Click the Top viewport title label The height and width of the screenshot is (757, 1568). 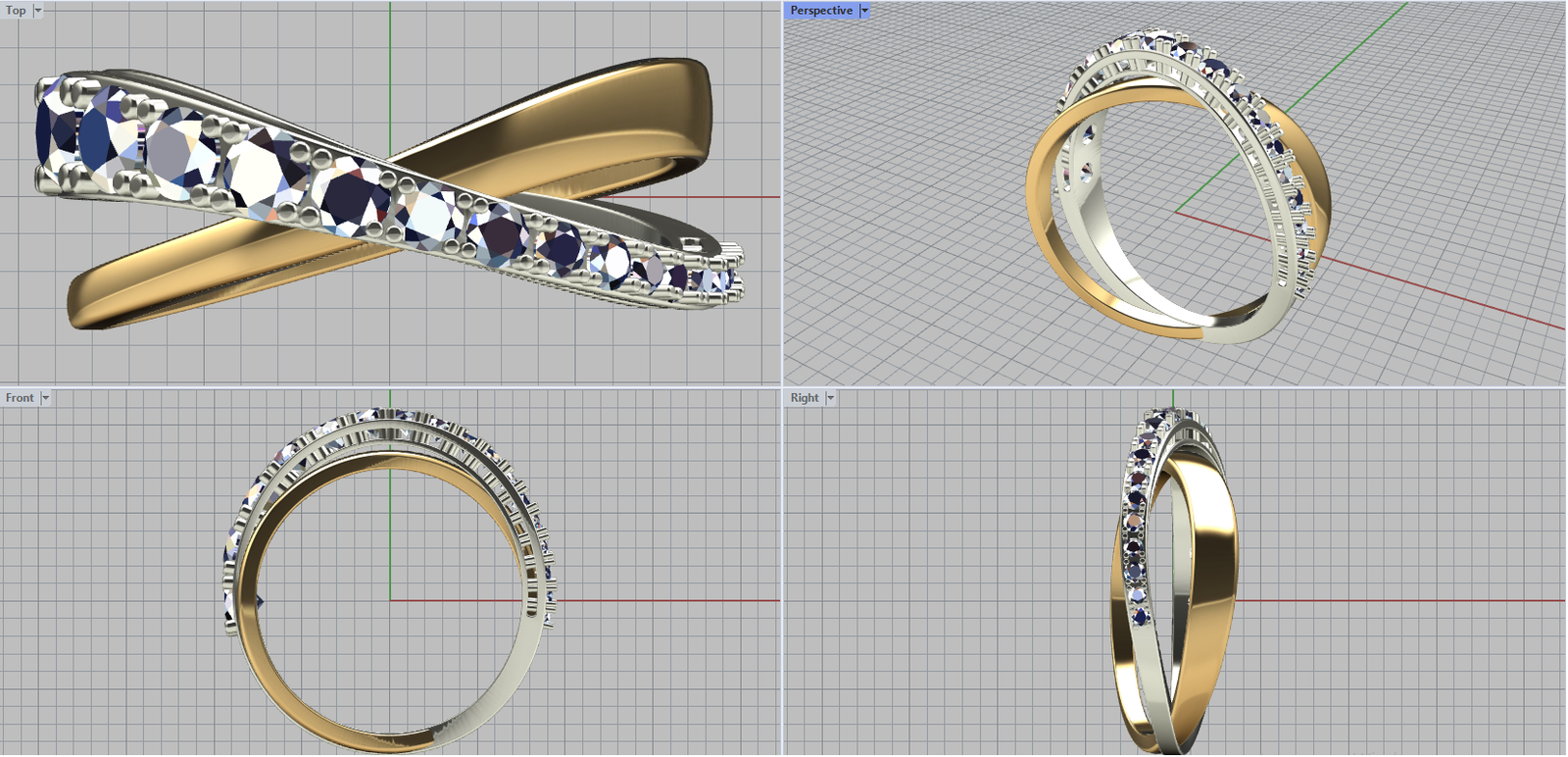pos(16,11)
